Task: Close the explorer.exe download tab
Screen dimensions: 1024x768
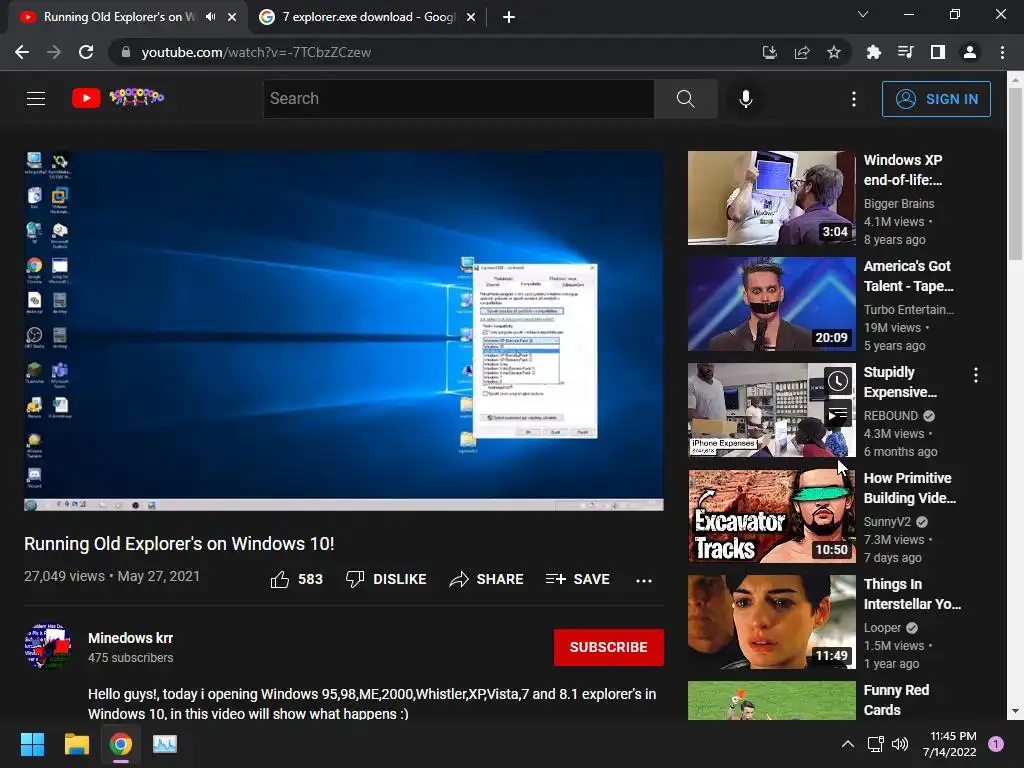Action: (471, 18)
